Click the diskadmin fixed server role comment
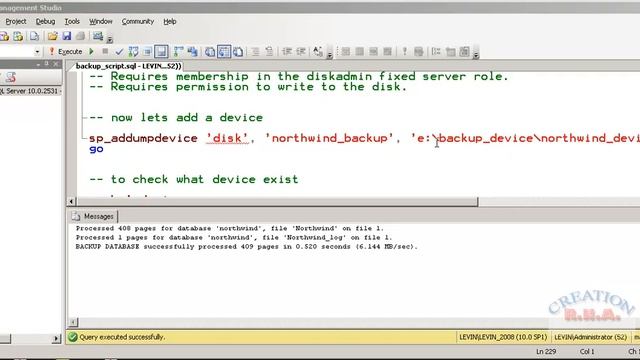Viewport: 640px width, 360px height. 299,76
